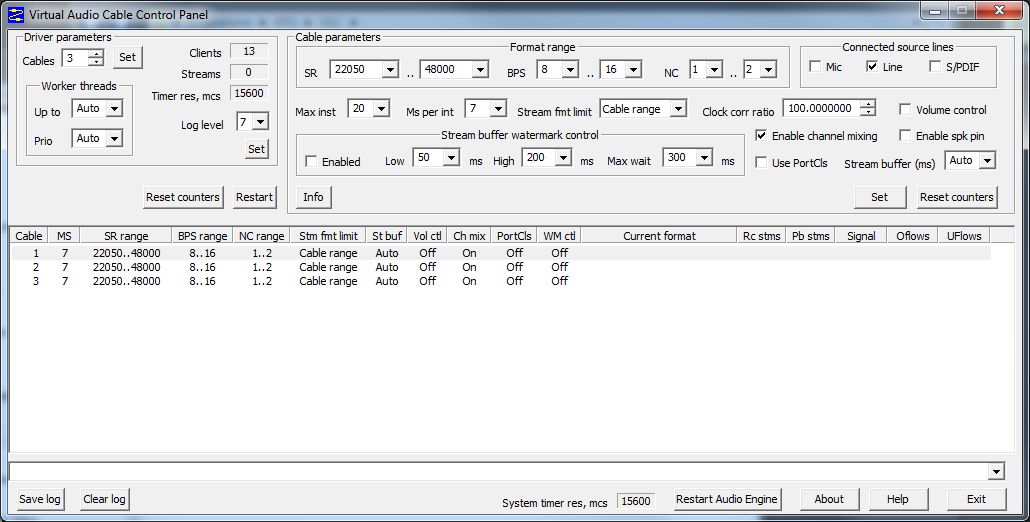Screen dimensions: 1030x522
Task: Enable the Mic source line checkbox
Action: coord(815,67)
